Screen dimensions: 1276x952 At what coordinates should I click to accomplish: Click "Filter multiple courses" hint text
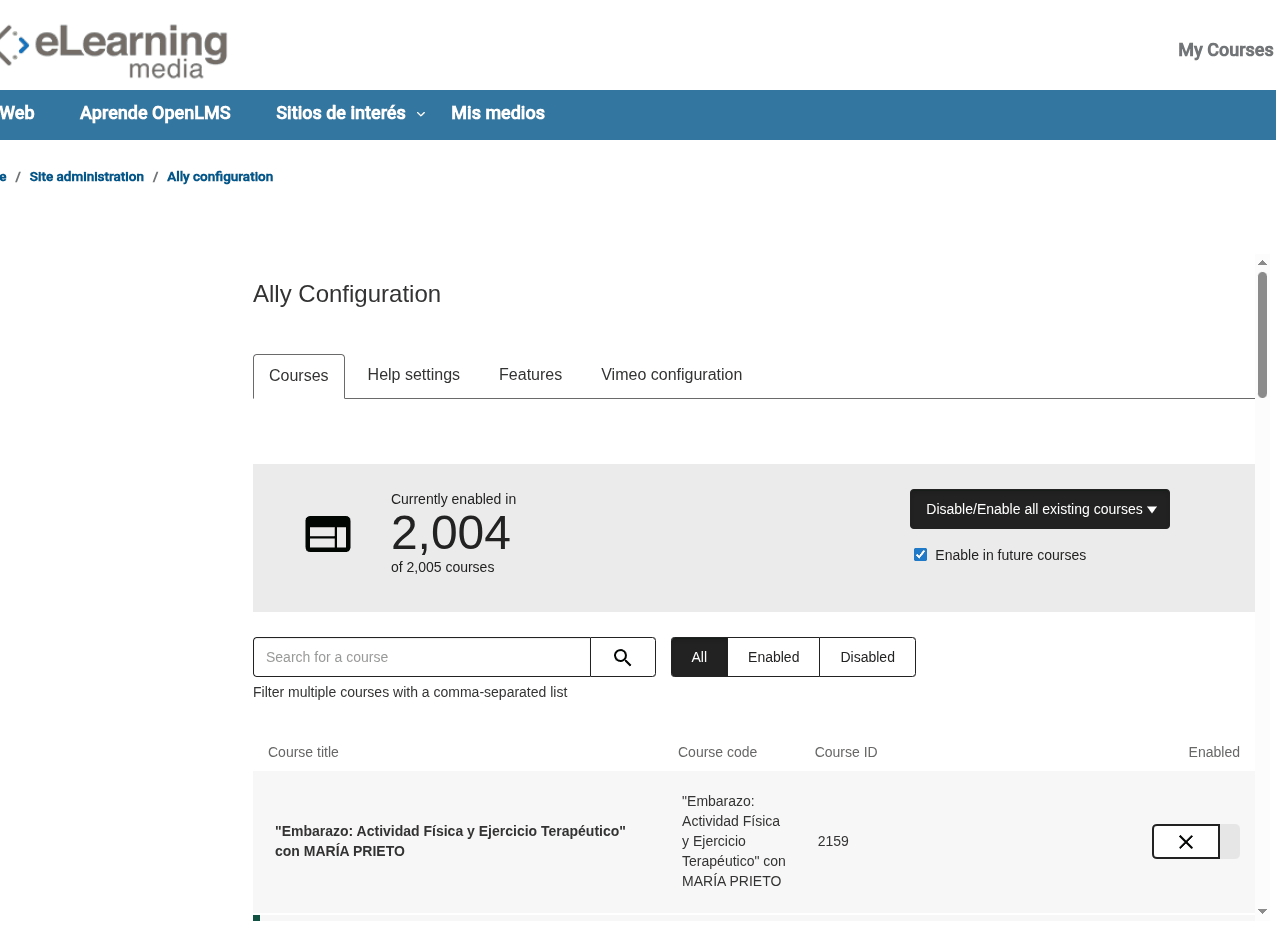pyautogui.click(x=410, y=692)
